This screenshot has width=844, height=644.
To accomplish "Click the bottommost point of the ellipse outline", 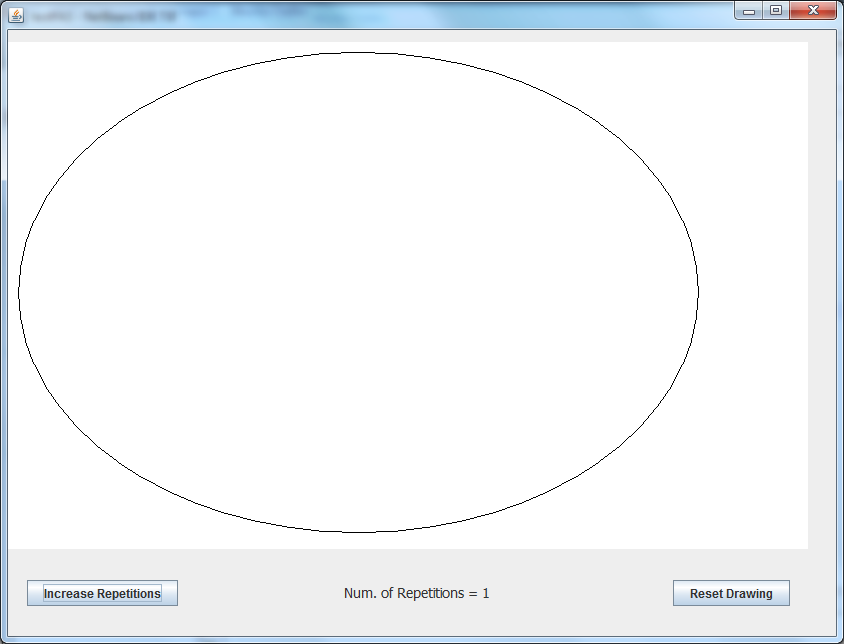I will (x=358, y=532).
